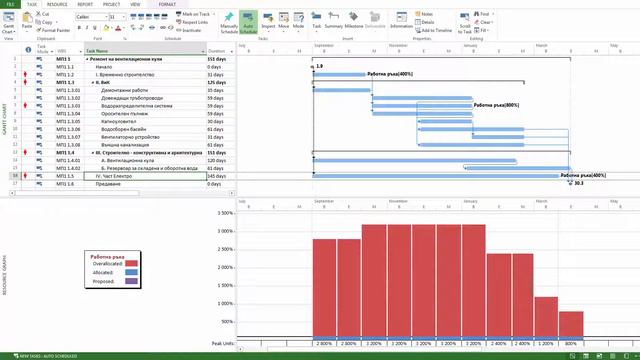
Task: Click Scroll to Task
Action: pos(464,23)
